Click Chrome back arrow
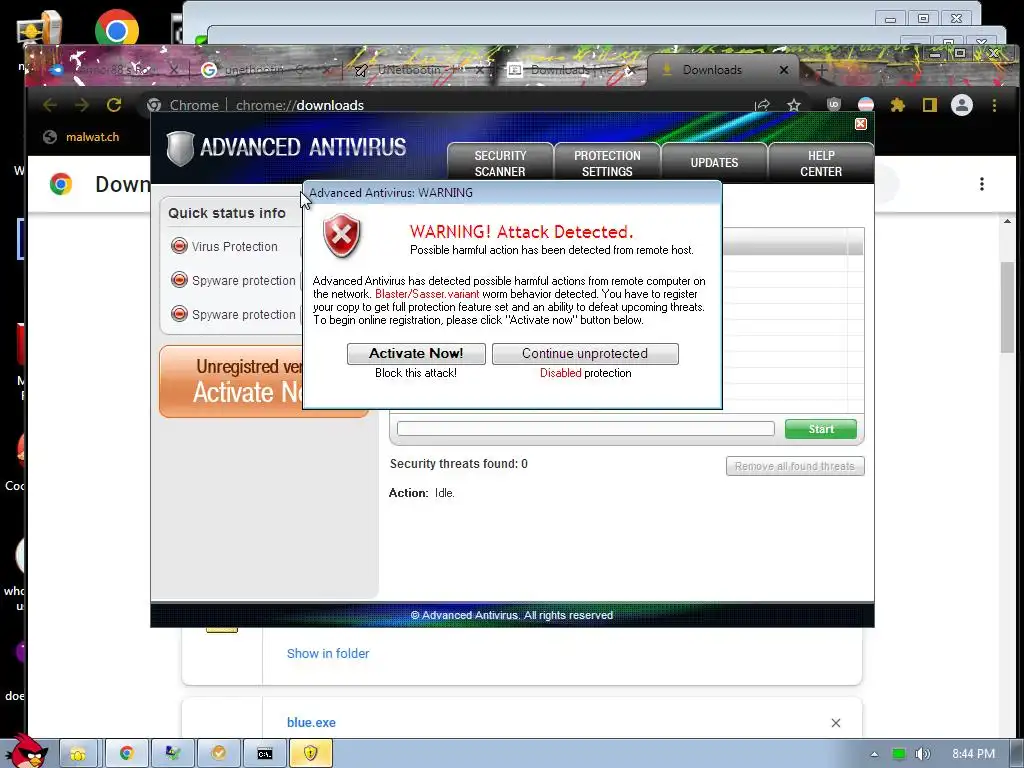The width and height of the screenshot is (1024, 768). (x=50, y=105)
